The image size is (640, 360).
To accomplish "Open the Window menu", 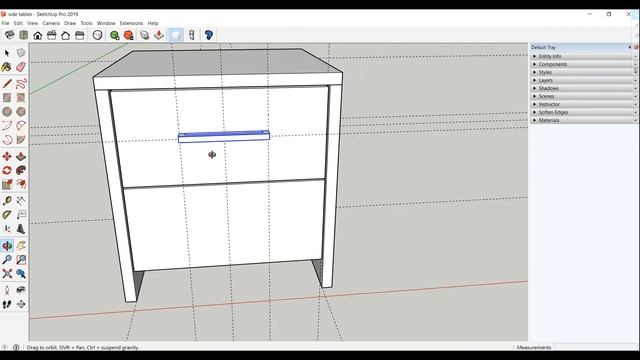I will pyautogui.click(x=106, y=23).
